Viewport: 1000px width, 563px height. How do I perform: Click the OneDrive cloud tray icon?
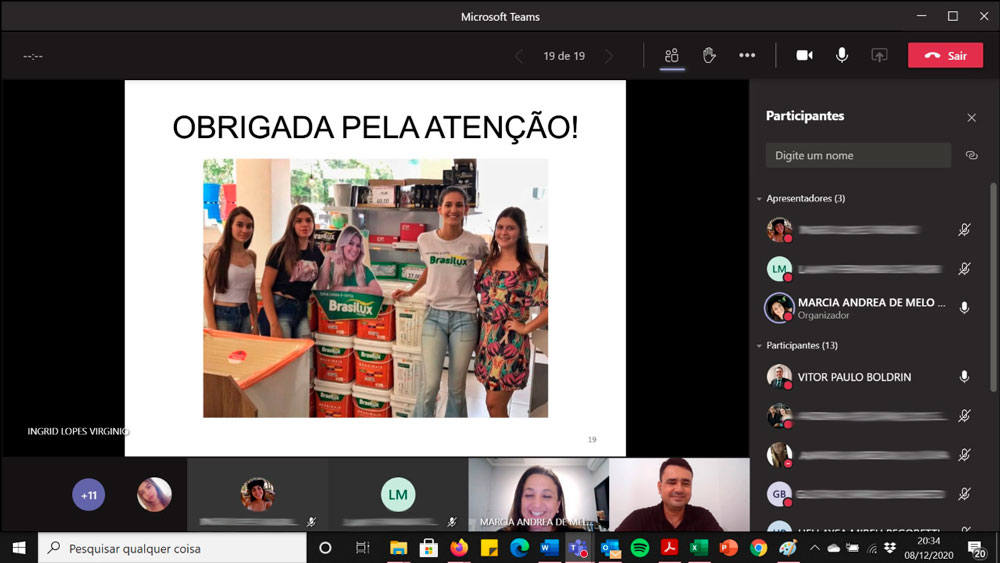(834, 548)
